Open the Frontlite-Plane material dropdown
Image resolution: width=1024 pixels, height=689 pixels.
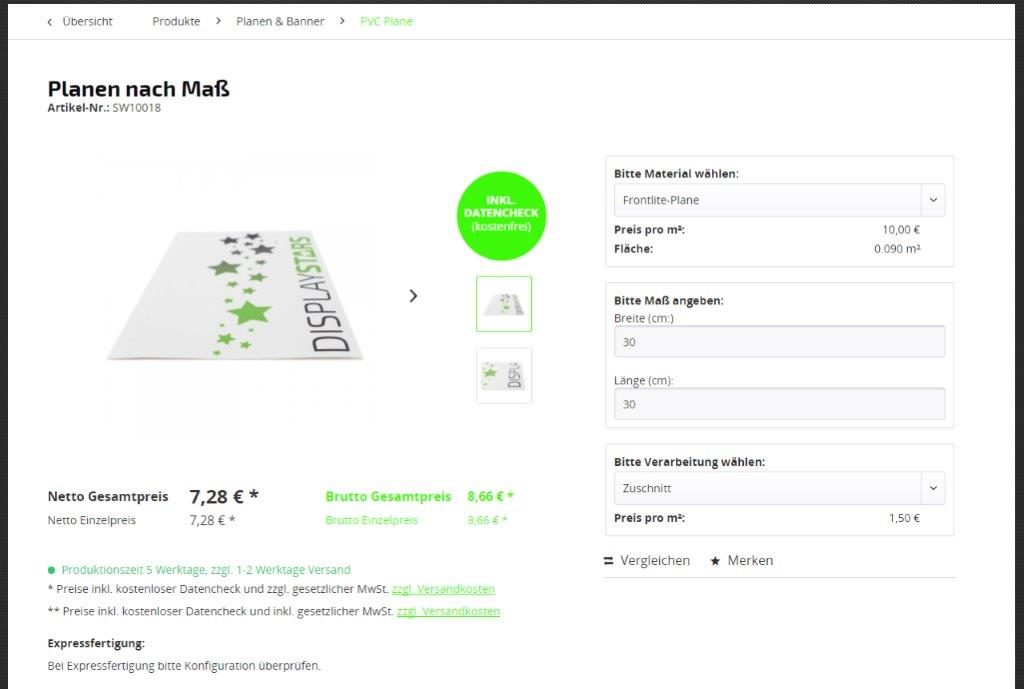point(779,200)
